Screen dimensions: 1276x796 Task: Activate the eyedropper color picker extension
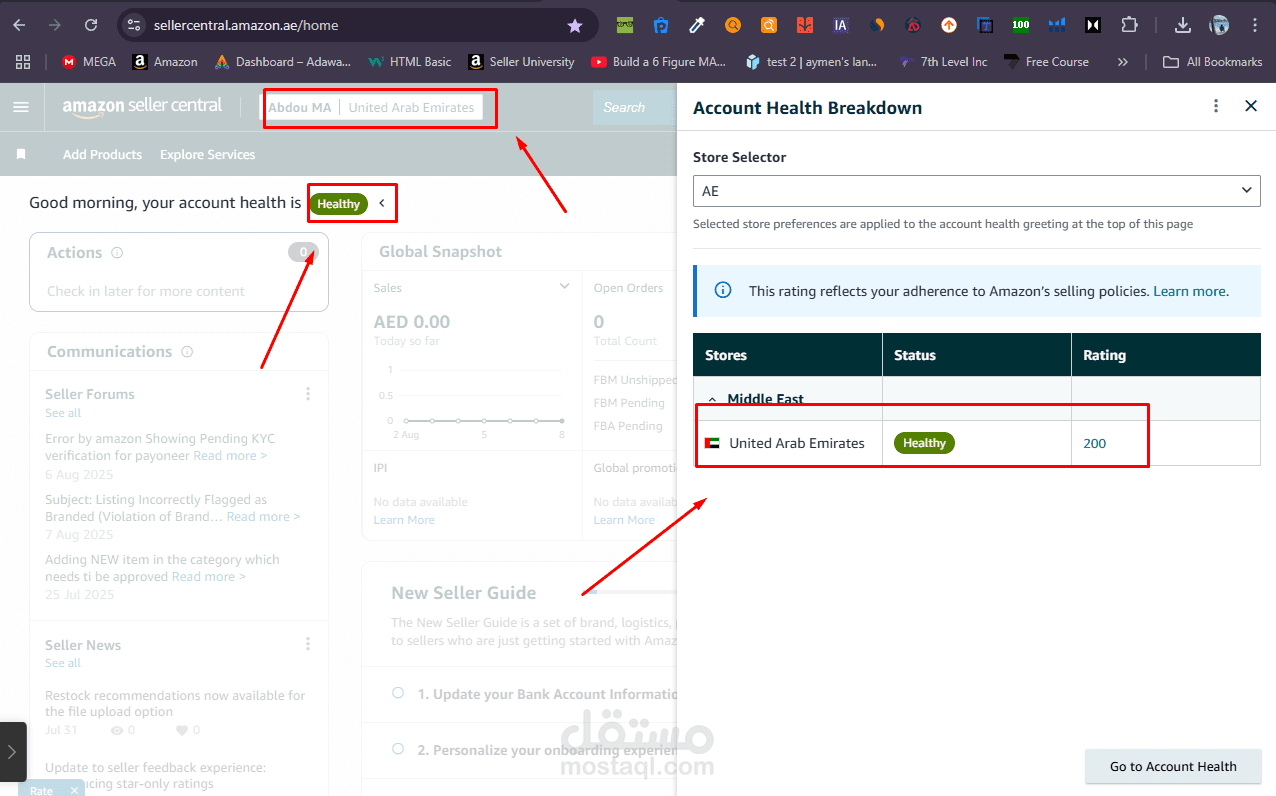point(697,25)
